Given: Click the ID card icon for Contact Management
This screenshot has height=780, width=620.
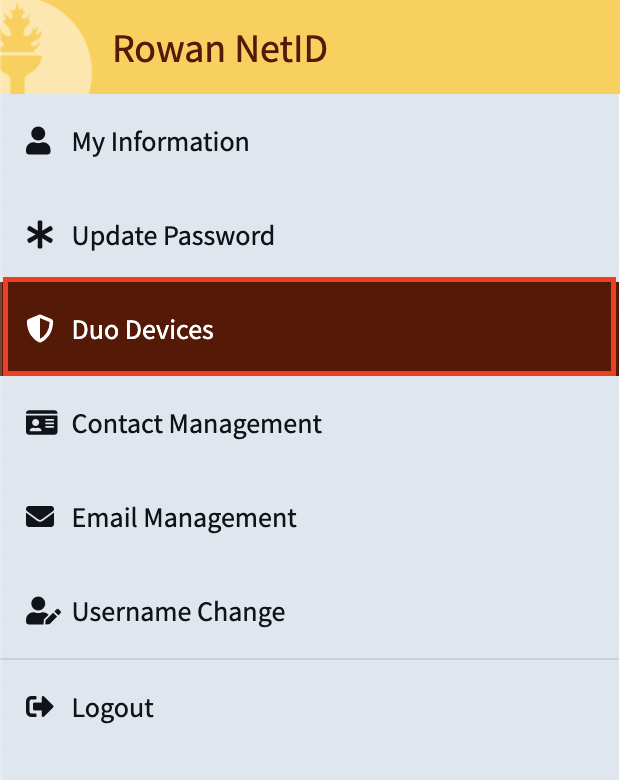Looking at the screenshot, I should (39, 423).
